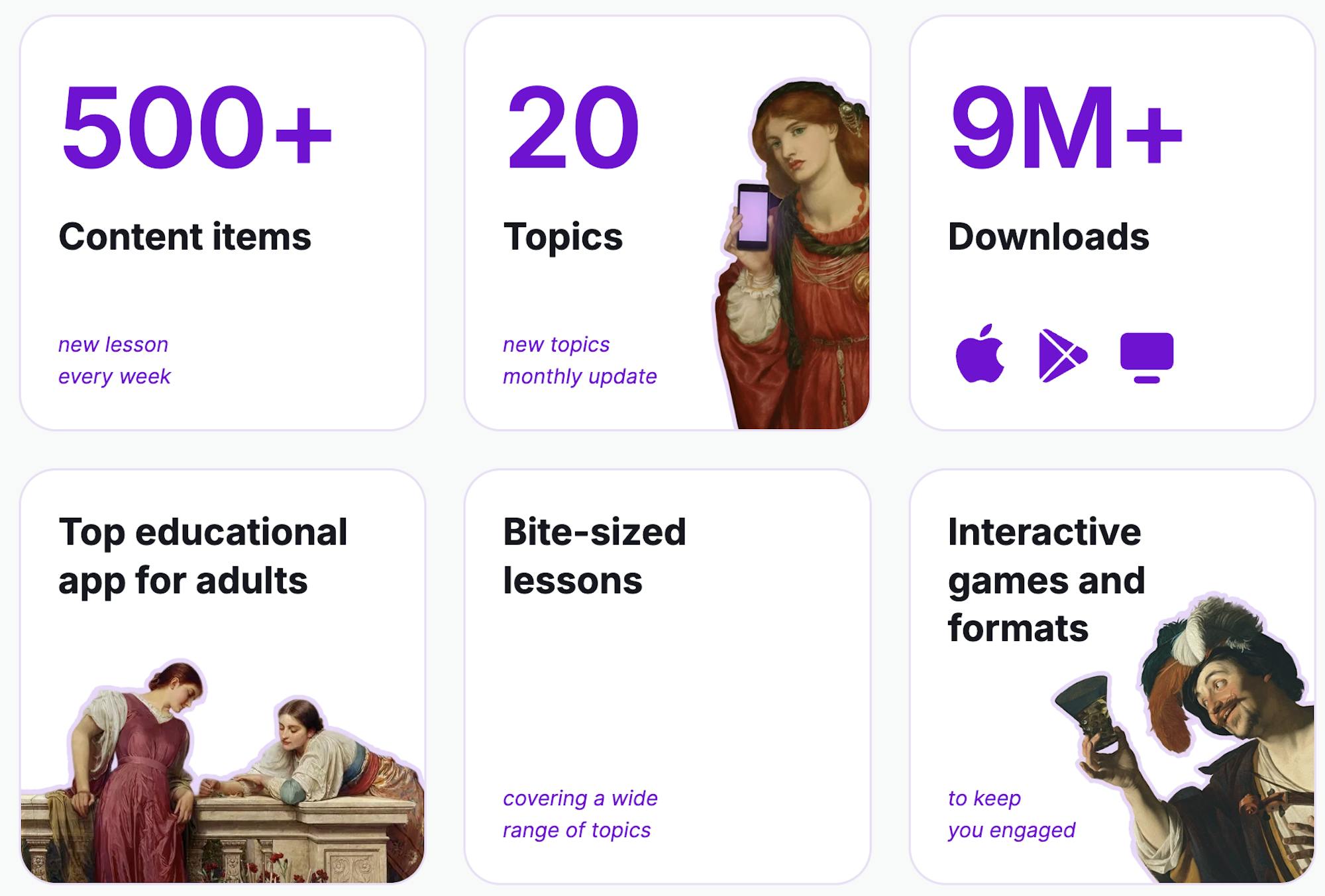Select the Content items heading
The image size is (1325, 896).
point(185,236)
